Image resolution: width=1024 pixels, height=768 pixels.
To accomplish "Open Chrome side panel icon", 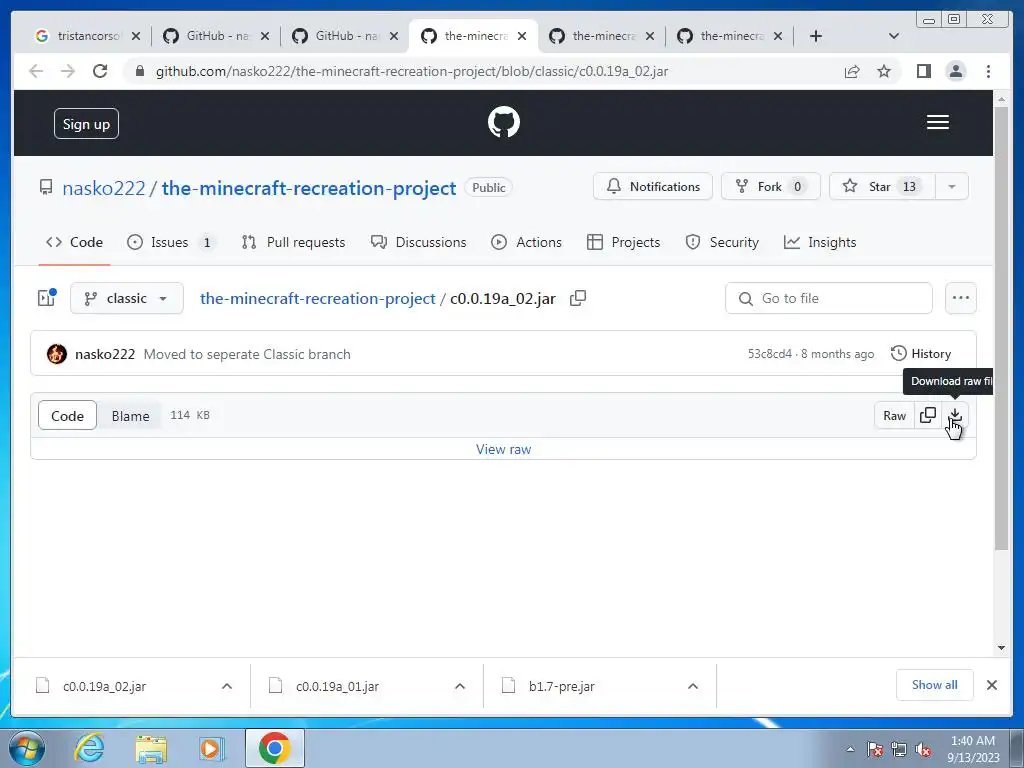I will point(923,71).
